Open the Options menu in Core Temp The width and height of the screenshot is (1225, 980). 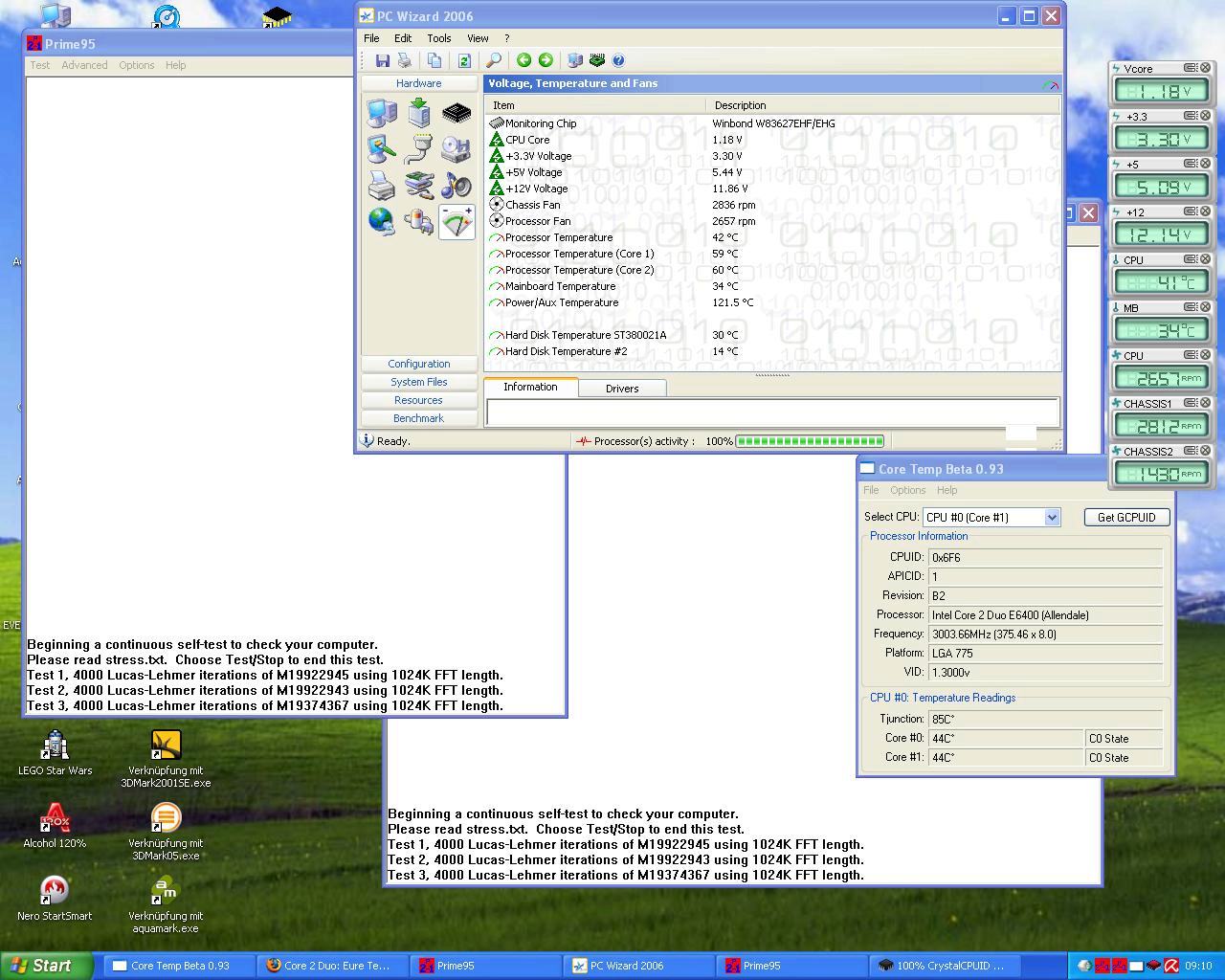click(x=907, y=490)
